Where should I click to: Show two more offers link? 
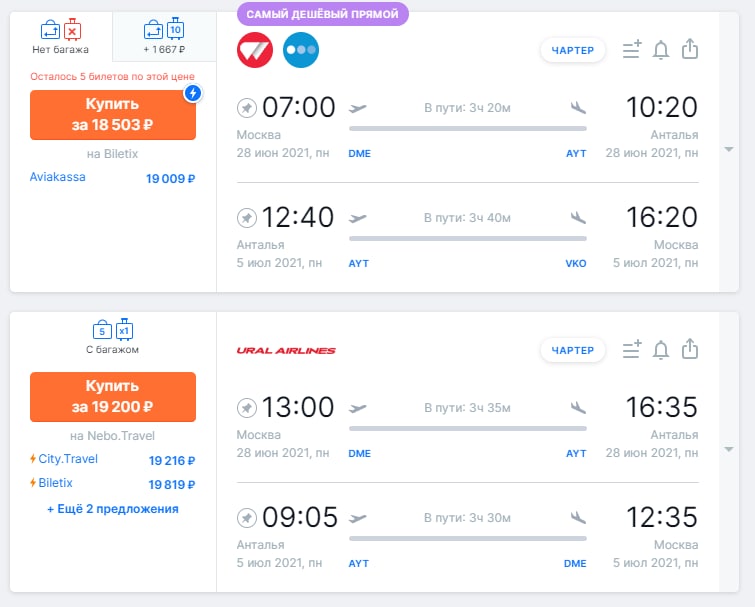tap(113, 509)
